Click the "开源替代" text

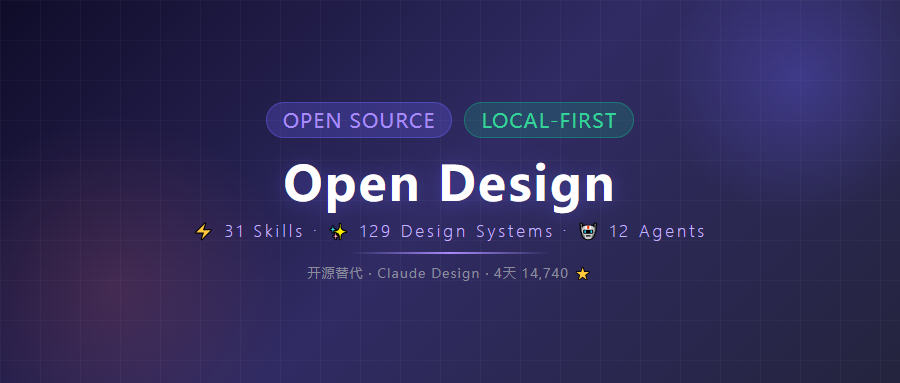pos(335,273)
